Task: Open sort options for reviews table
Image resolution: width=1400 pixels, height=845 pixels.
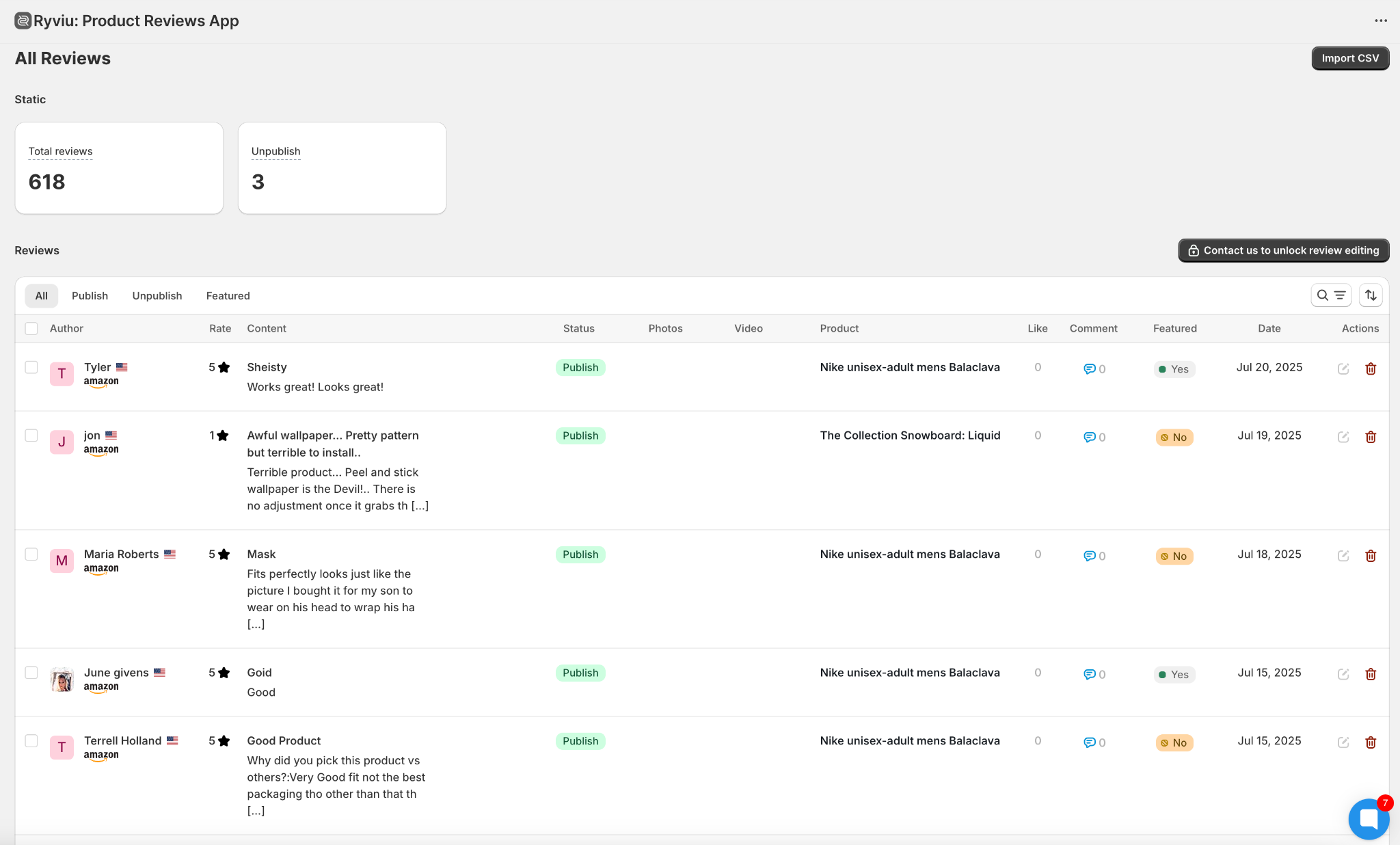Action: (1371, 295)
